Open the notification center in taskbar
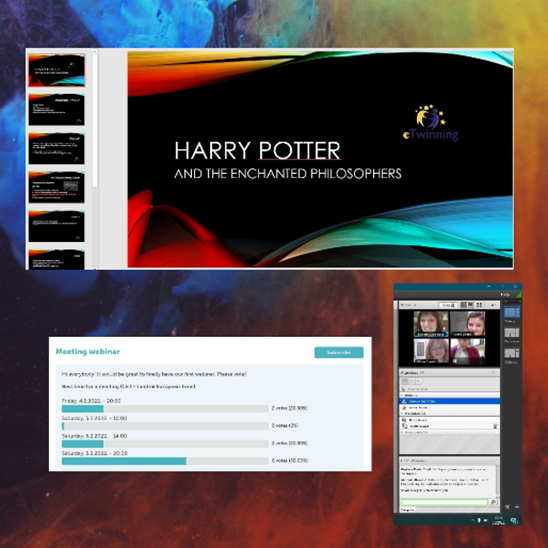Viewport: 548px width, 548px height. (514, 521)
